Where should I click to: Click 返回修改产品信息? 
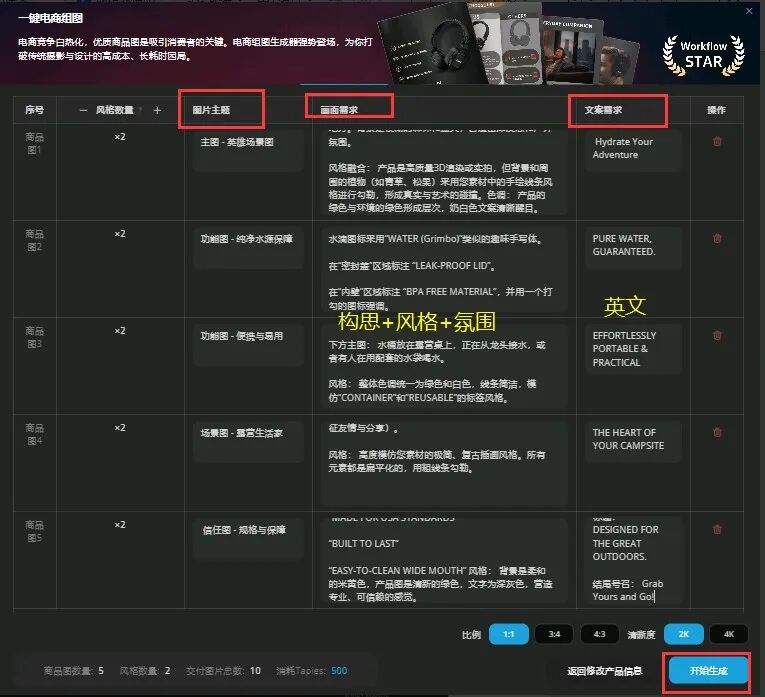pos(604,671)
